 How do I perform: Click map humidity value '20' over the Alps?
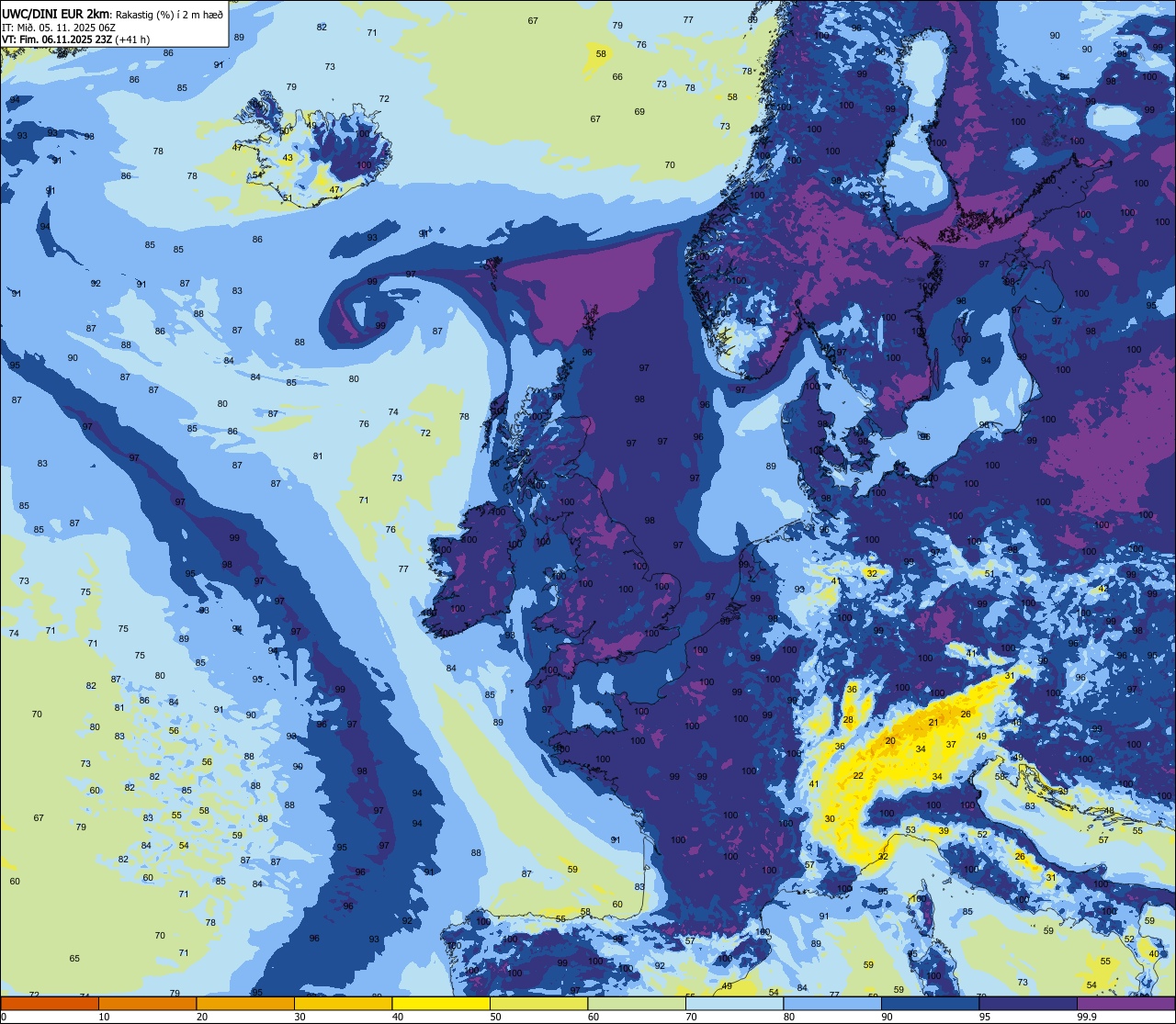coord(890,741)
